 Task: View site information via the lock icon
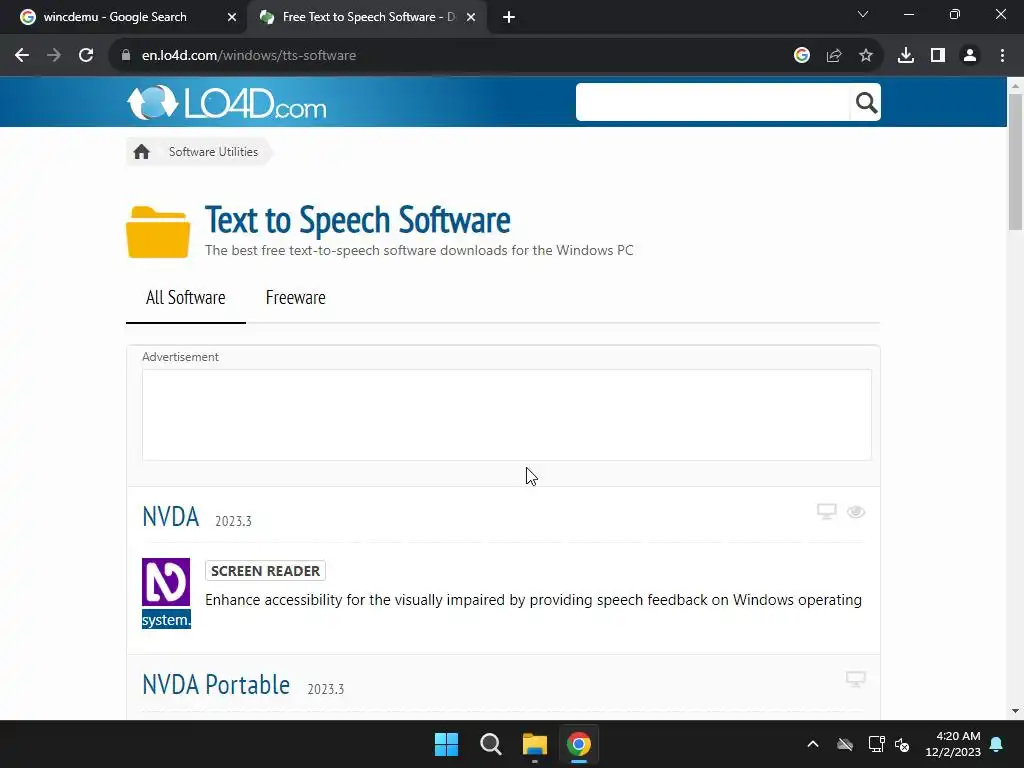point(126,56)
